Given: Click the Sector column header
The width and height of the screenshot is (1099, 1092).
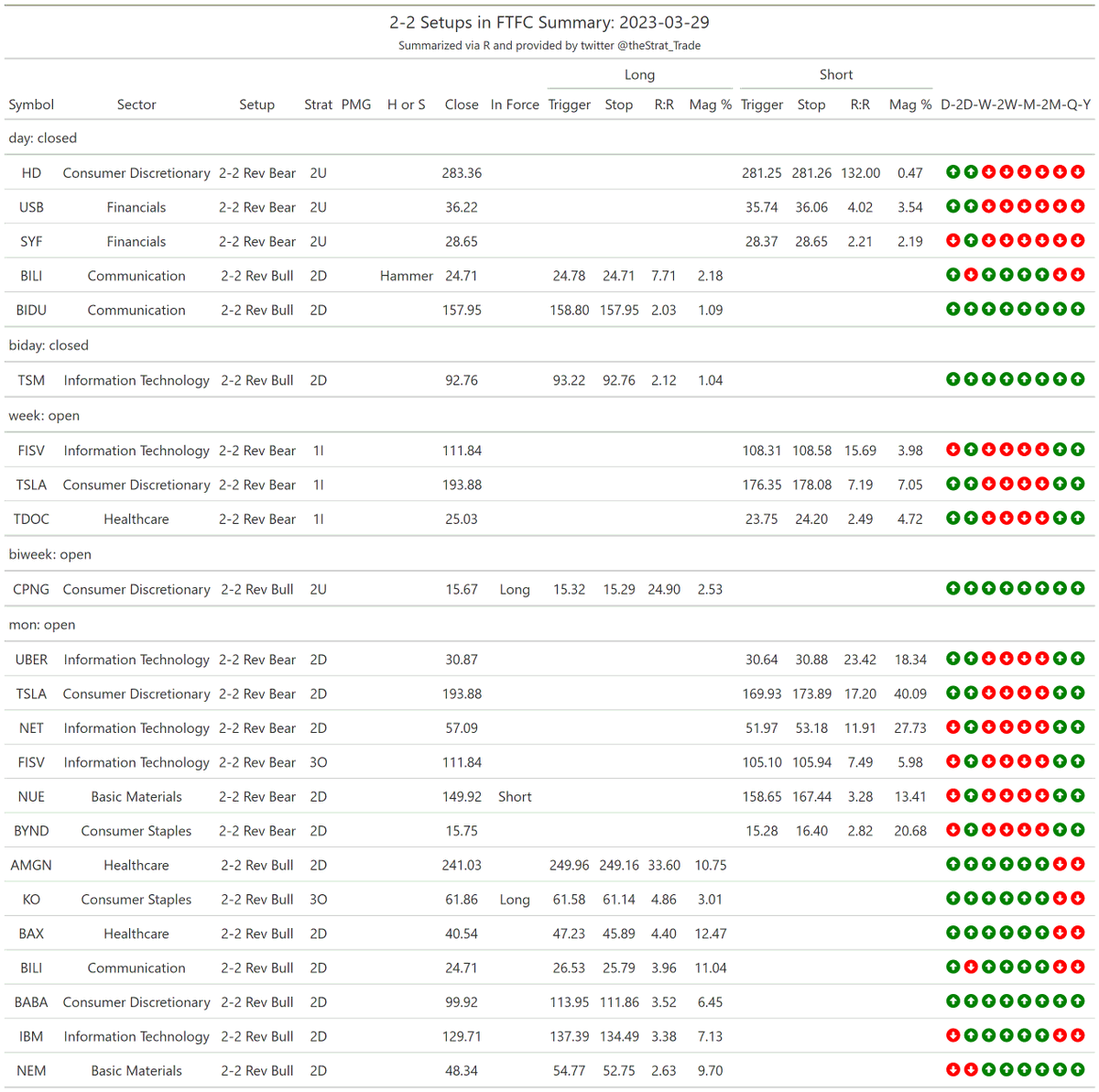Looking at the screenshot, I should coord(136,104).
